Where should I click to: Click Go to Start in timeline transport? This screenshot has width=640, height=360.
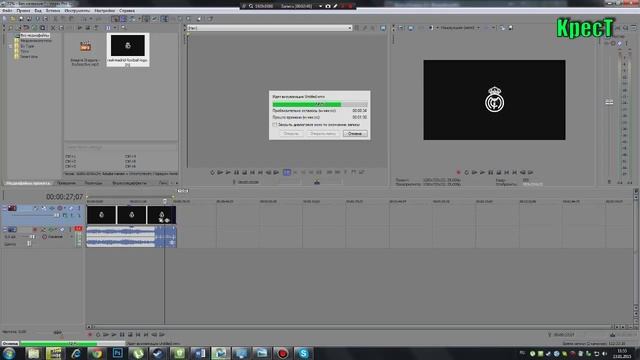138,335
